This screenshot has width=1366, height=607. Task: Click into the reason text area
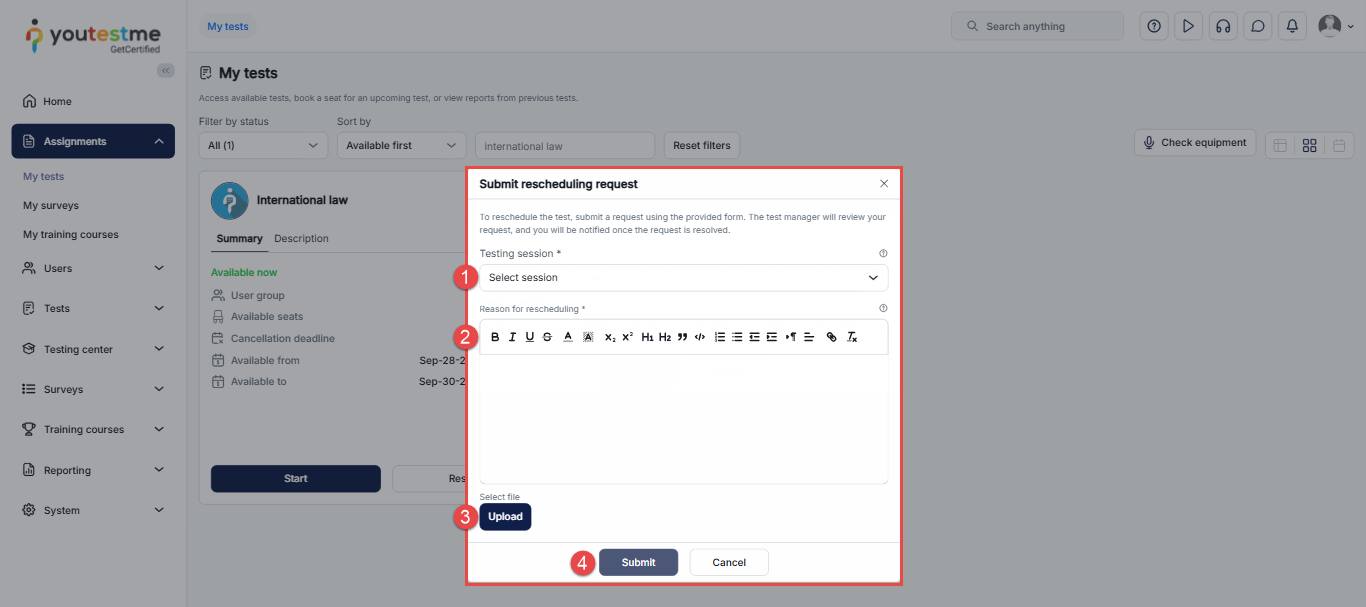pyautogui.click(x=684, y=419)
